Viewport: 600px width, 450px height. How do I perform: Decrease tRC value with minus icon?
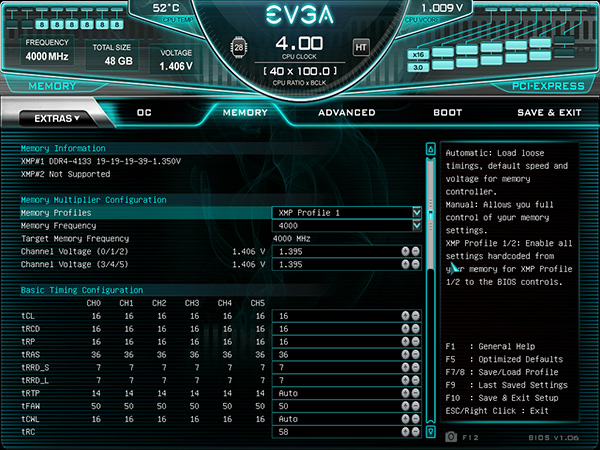pyautogui.click(x=416, y=432)
